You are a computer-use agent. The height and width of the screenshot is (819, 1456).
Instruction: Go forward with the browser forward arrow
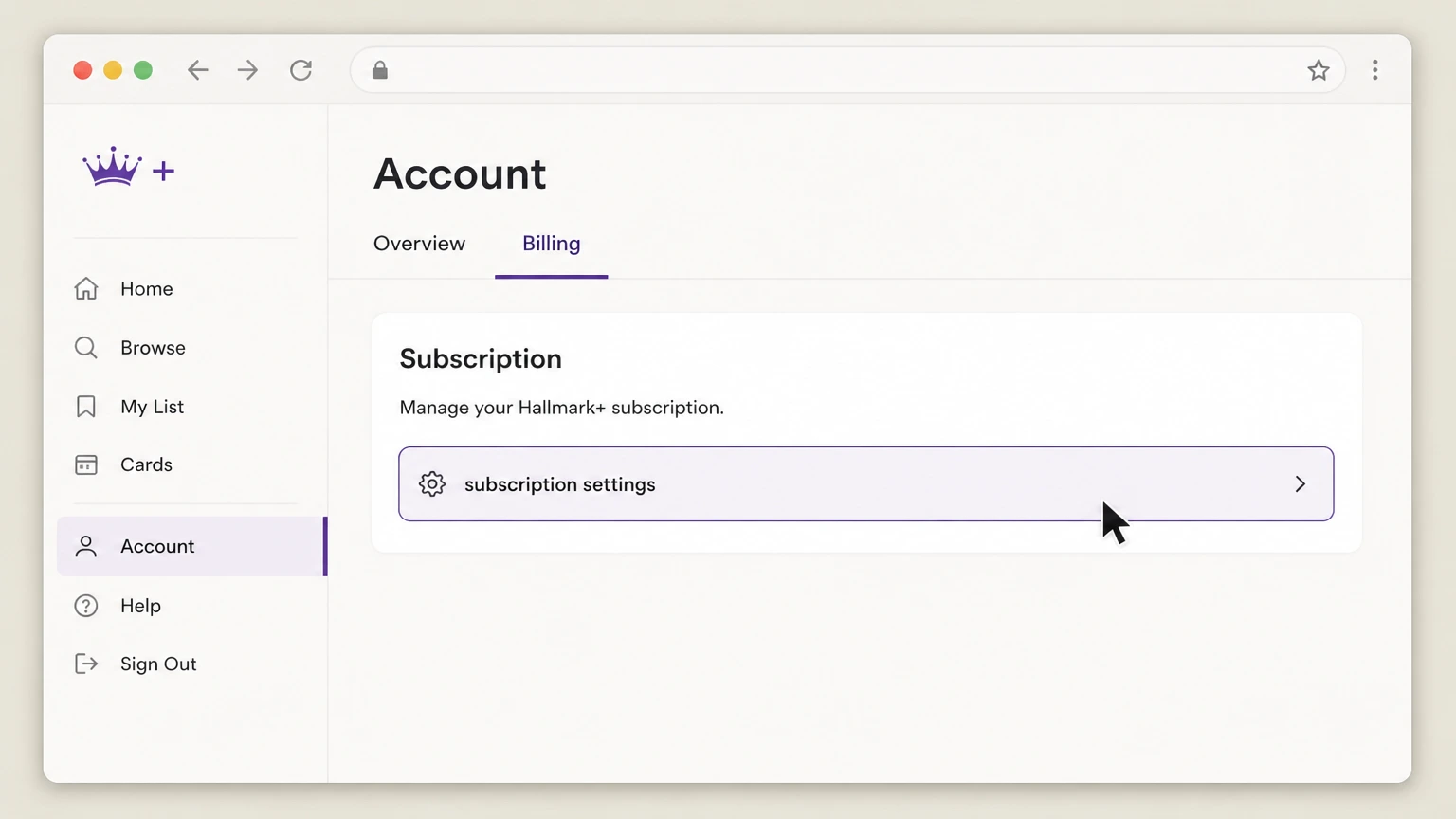(x=247, y=70)
